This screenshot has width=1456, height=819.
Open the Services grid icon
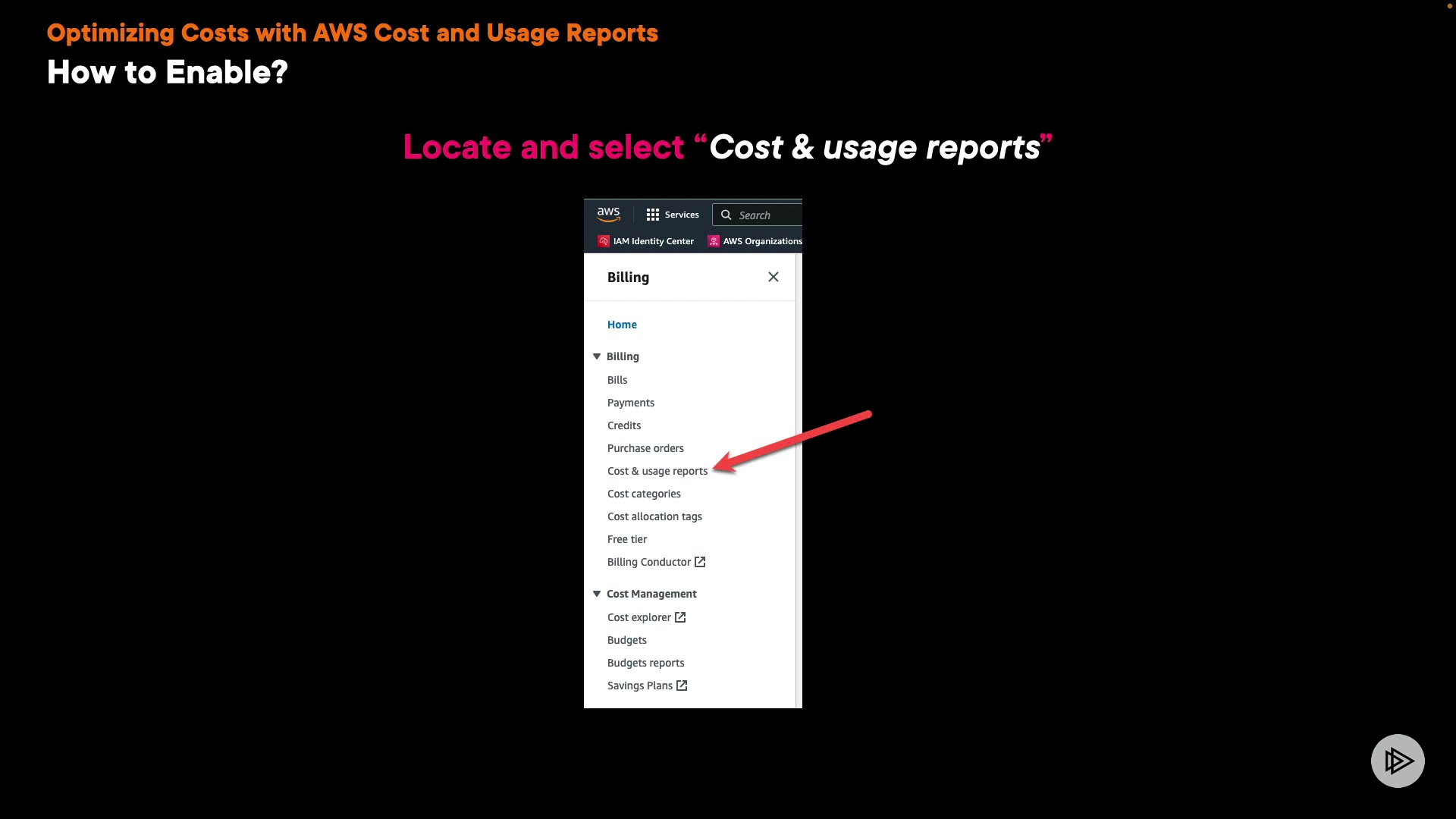[x=652, y=215]
